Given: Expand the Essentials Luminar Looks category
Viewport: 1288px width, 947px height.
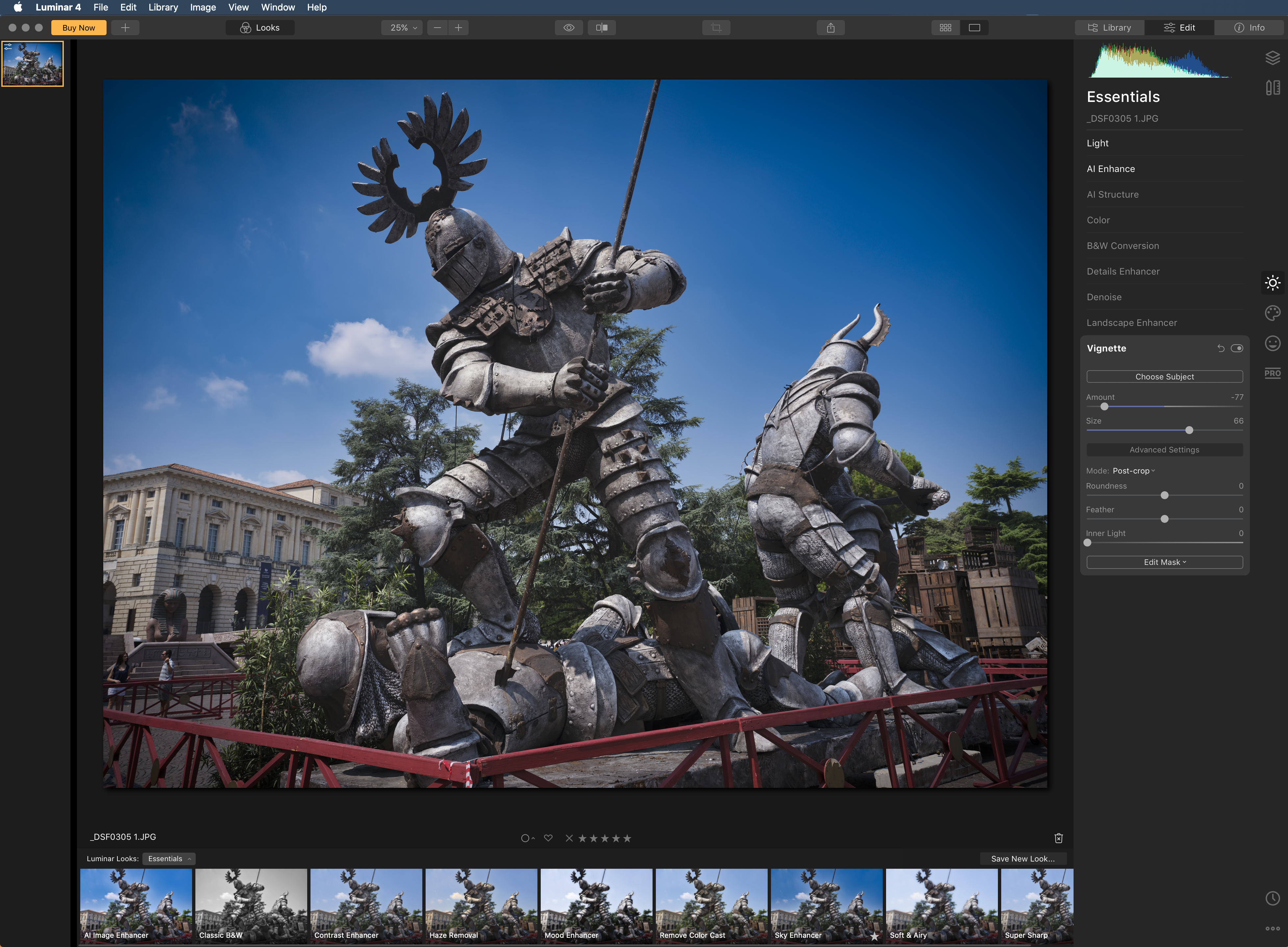Looking at the screenshot, I should click(x=169, y=859).
